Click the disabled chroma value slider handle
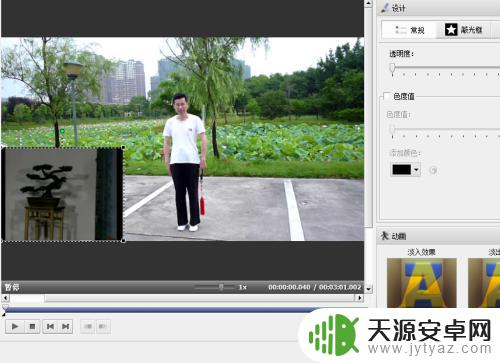 tap(393, 130)
